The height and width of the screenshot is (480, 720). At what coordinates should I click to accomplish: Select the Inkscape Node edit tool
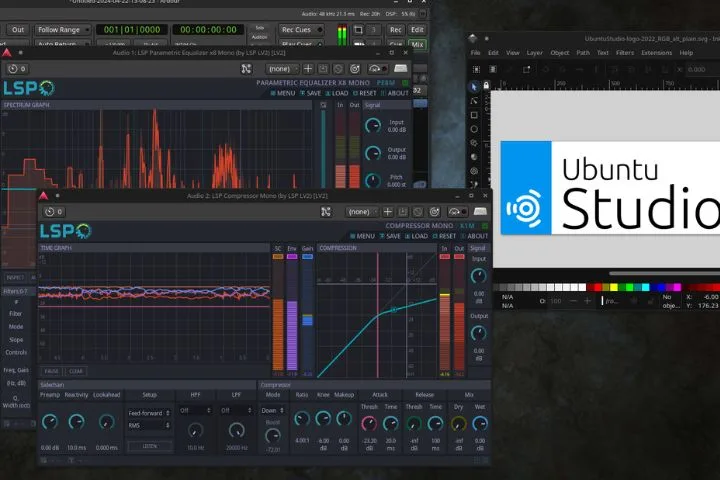pos(474,101)
